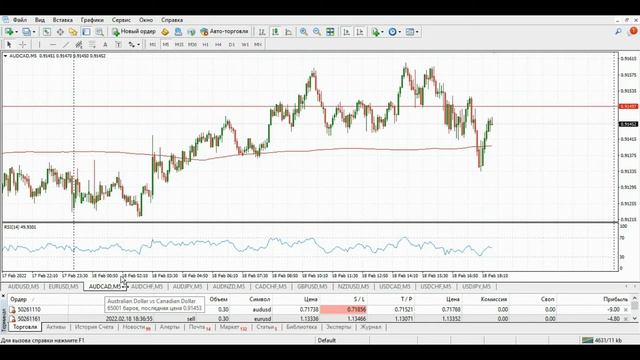Expand the Profiles dropdown arrow
Screen dimensions: 640x360
pyautogui.click(x=34, y=32)
